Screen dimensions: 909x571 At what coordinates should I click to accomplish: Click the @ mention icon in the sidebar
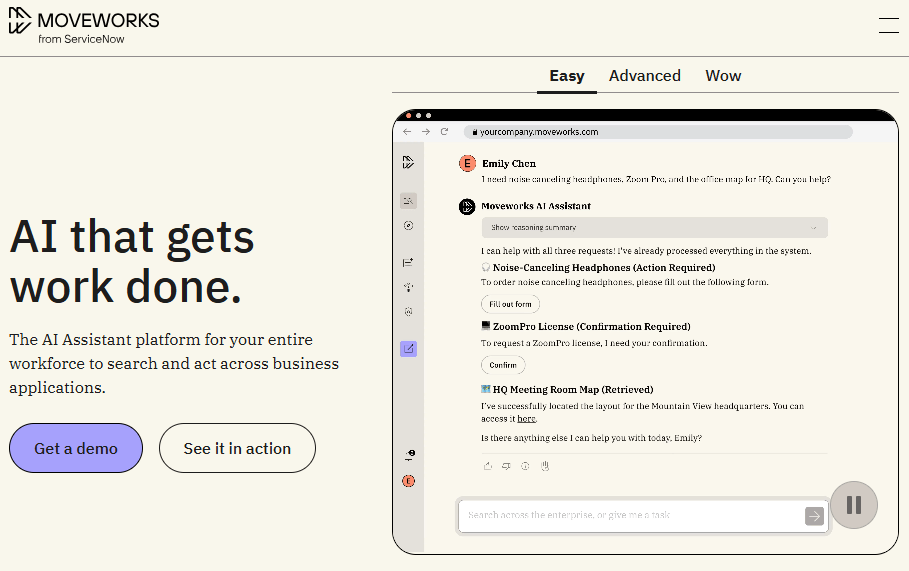tap(408, 312)
